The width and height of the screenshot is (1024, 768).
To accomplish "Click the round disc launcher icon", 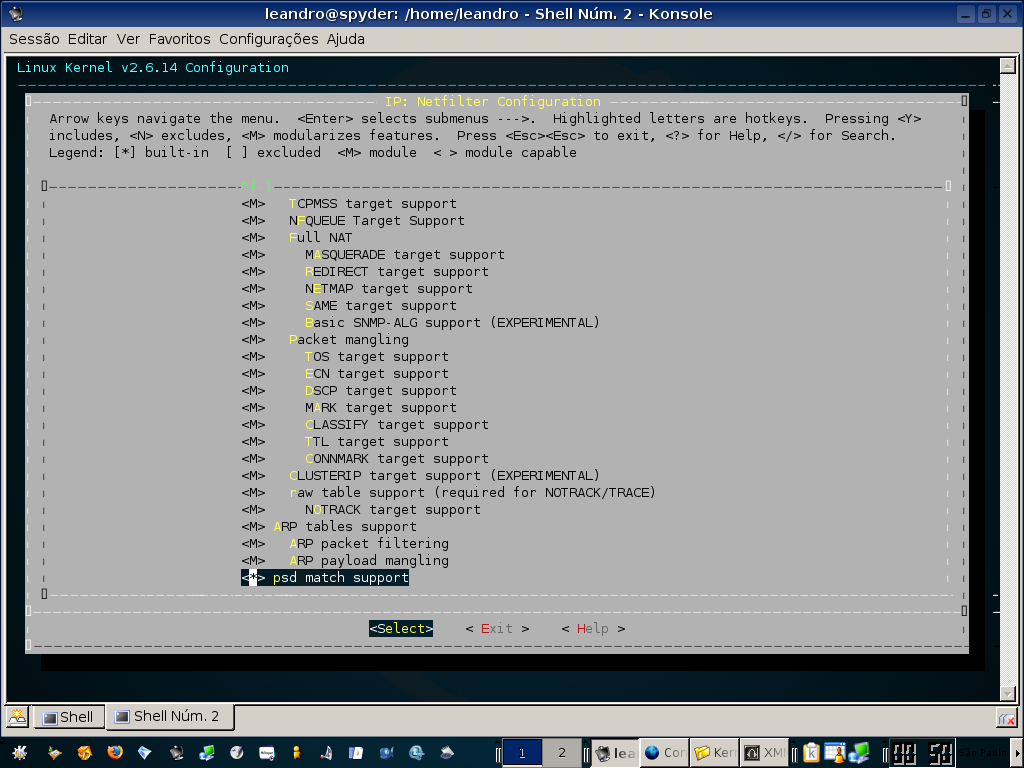I will point(236,753).
